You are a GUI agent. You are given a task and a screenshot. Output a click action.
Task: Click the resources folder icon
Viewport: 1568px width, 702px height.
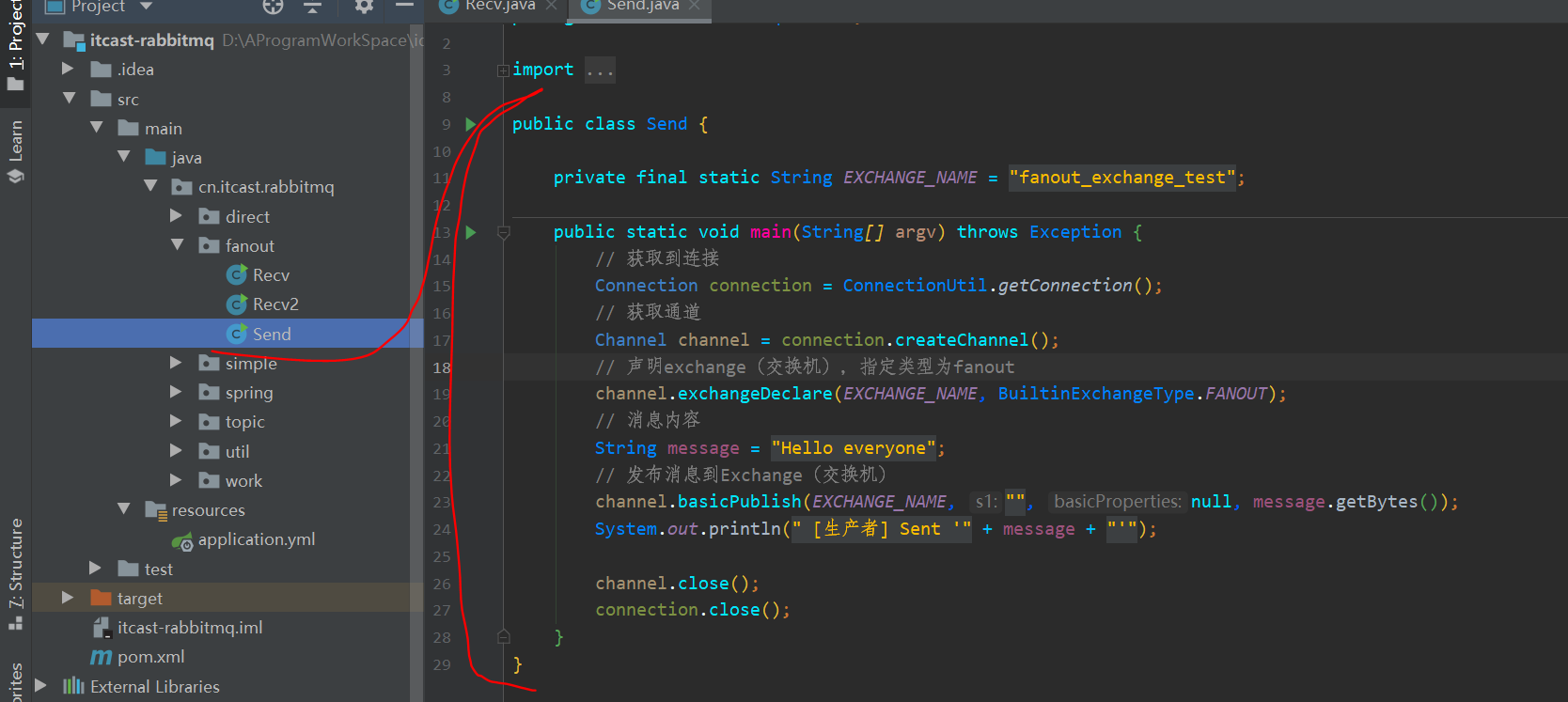click(155, 510)
